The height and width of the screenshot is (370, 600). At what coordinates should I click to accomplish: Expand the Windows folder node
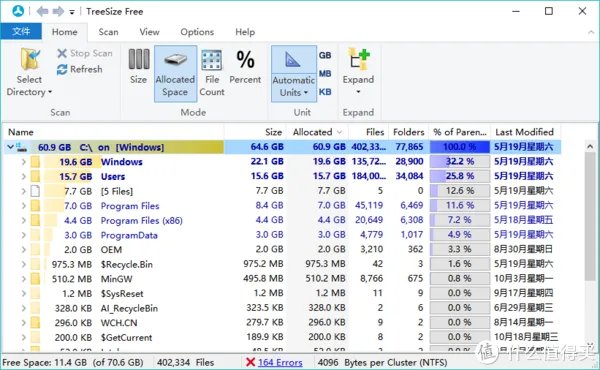click(x=24, y=162)
